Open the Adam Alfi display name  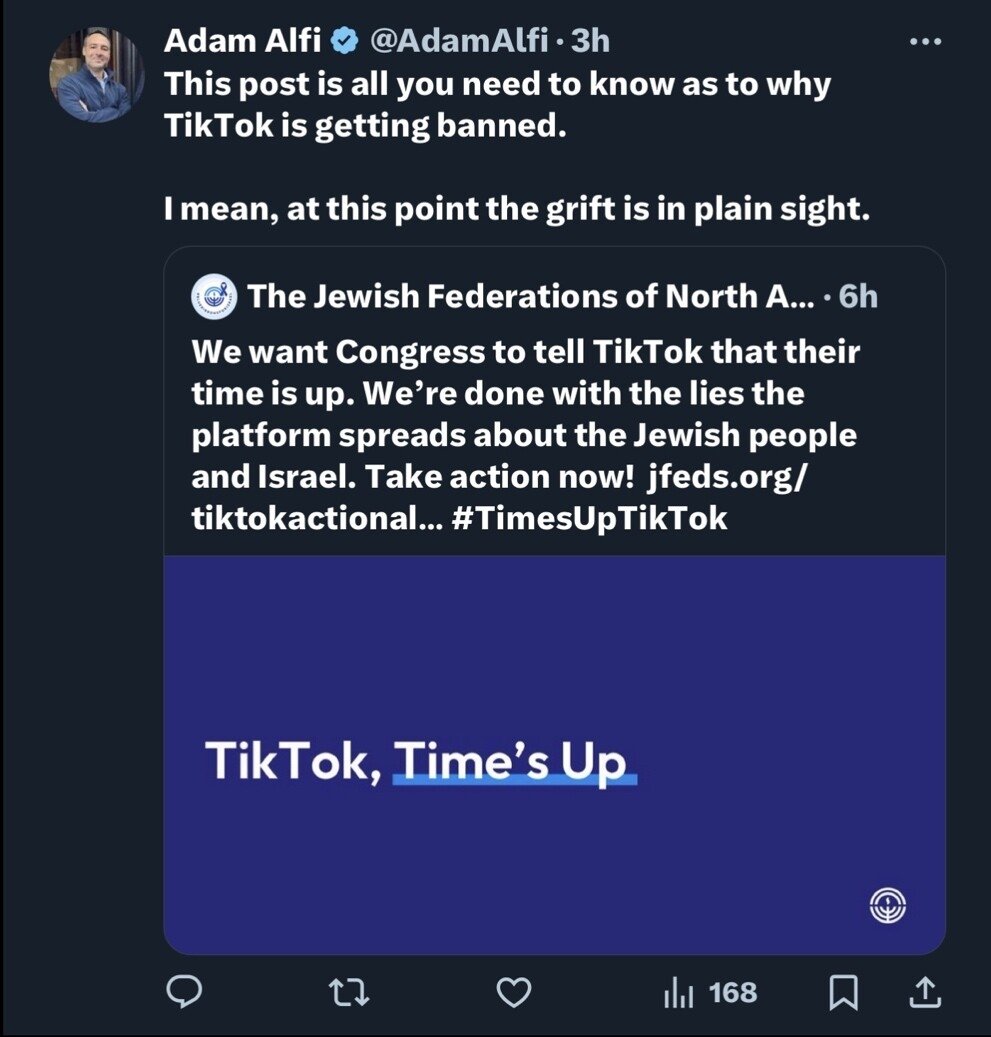click(x=244, y=41)
